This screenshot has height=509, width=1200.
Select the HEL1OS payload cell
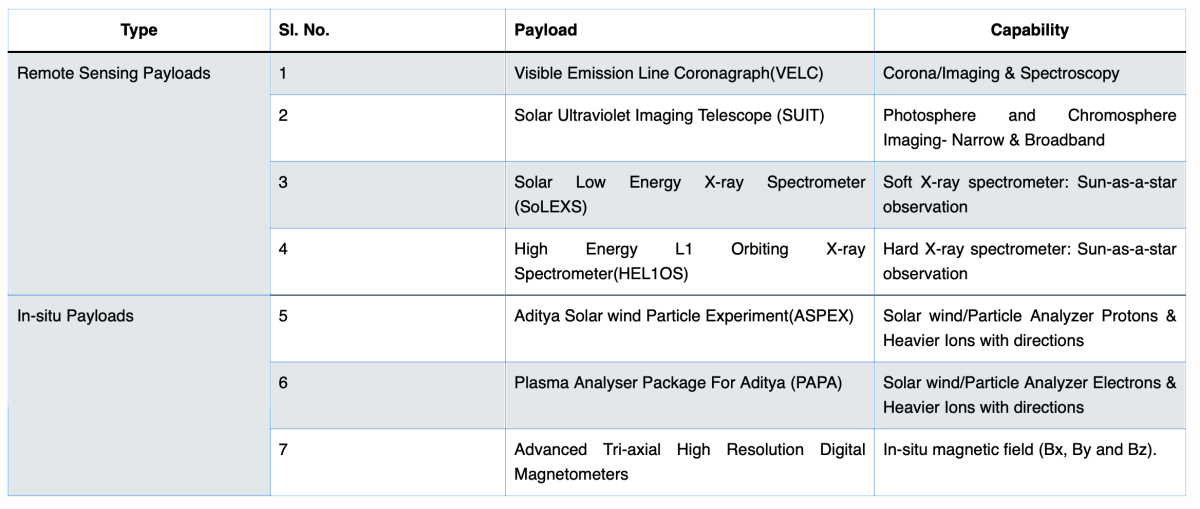click(x=689, y=261)
